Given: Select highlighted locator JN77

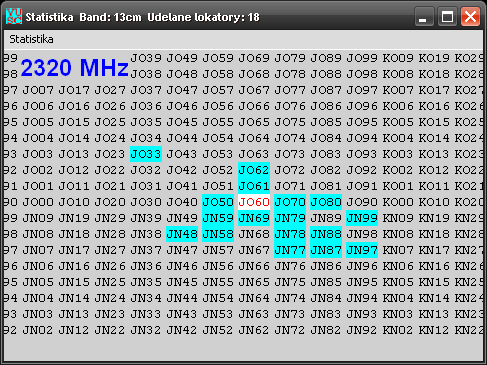Looking at the screenshot, I should pos(290,250).
